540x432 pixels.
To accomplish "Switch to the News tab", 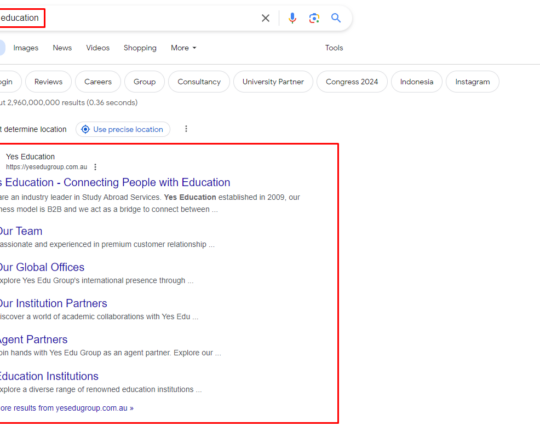I will tap(62, 48).
